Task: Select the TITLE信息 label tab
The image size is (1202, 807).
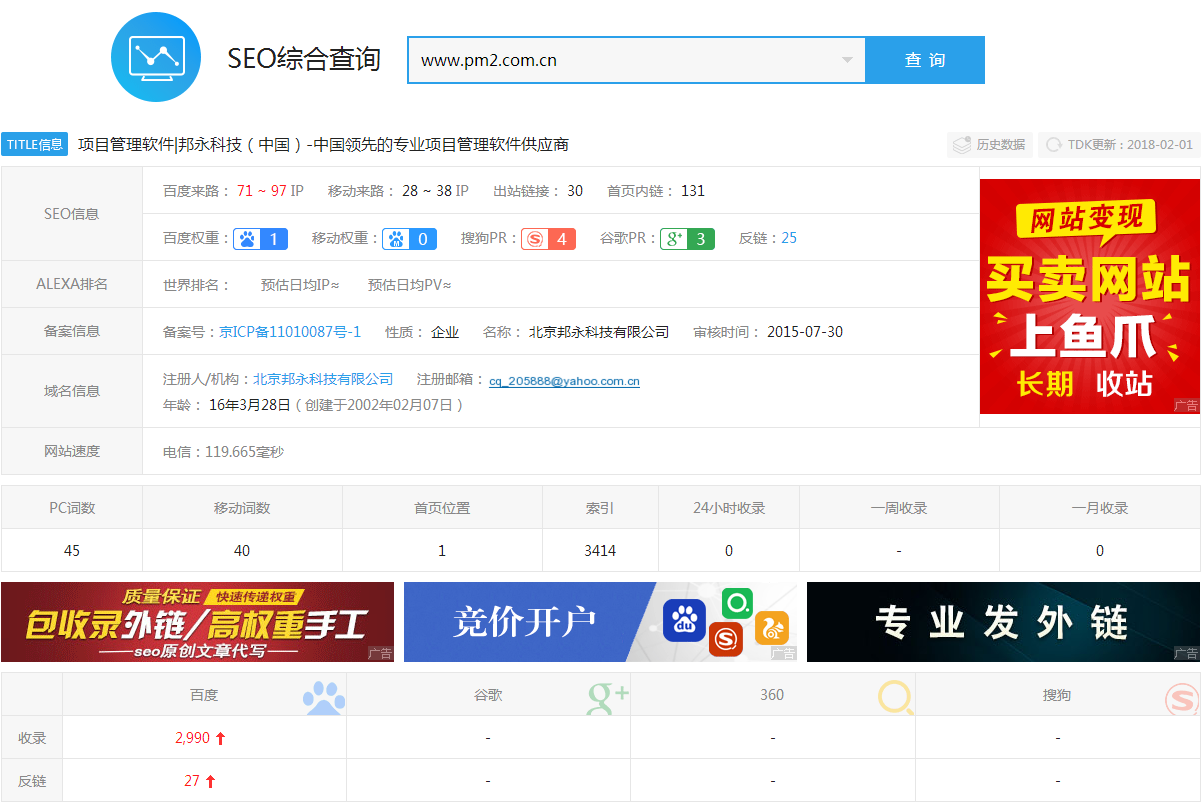Action: (35, 144)
